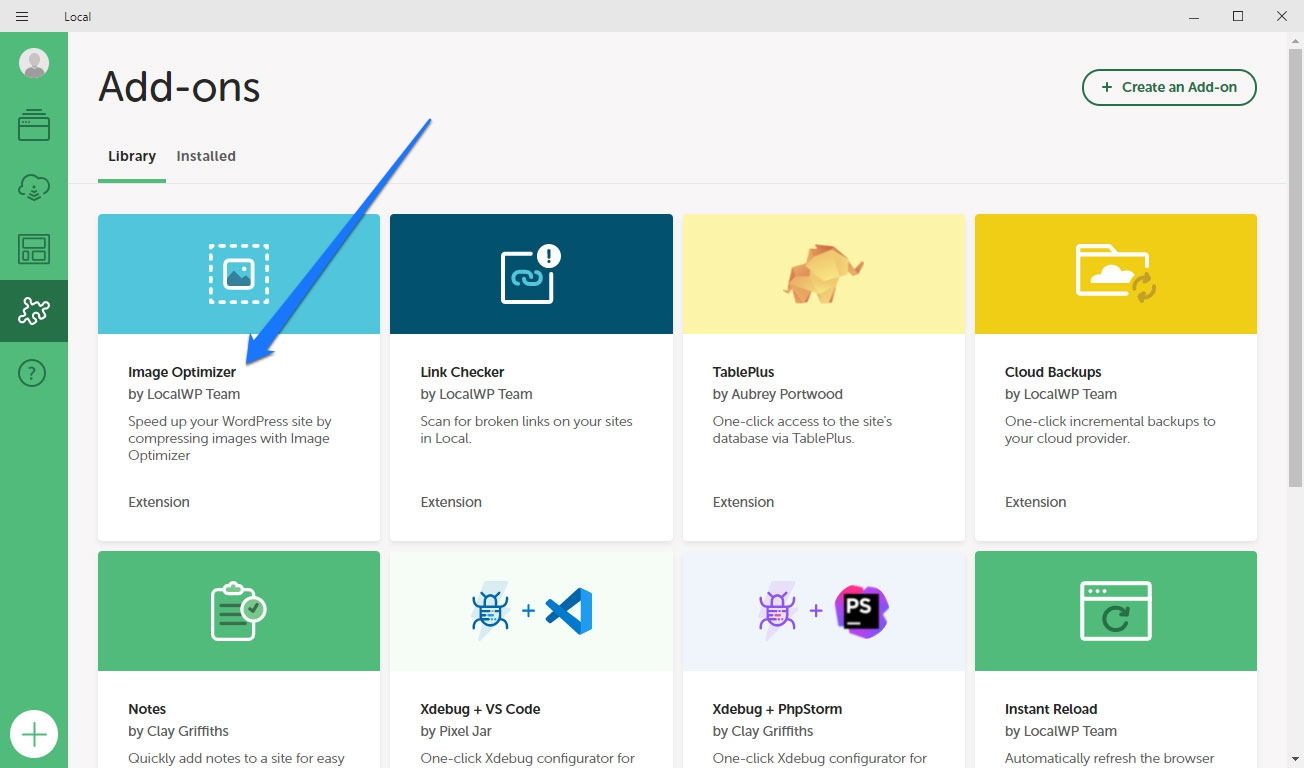Viewport: 1304px width, 768px height.
Task: Open the Xdebug + PhpStorm title
Action: (777, 709)
